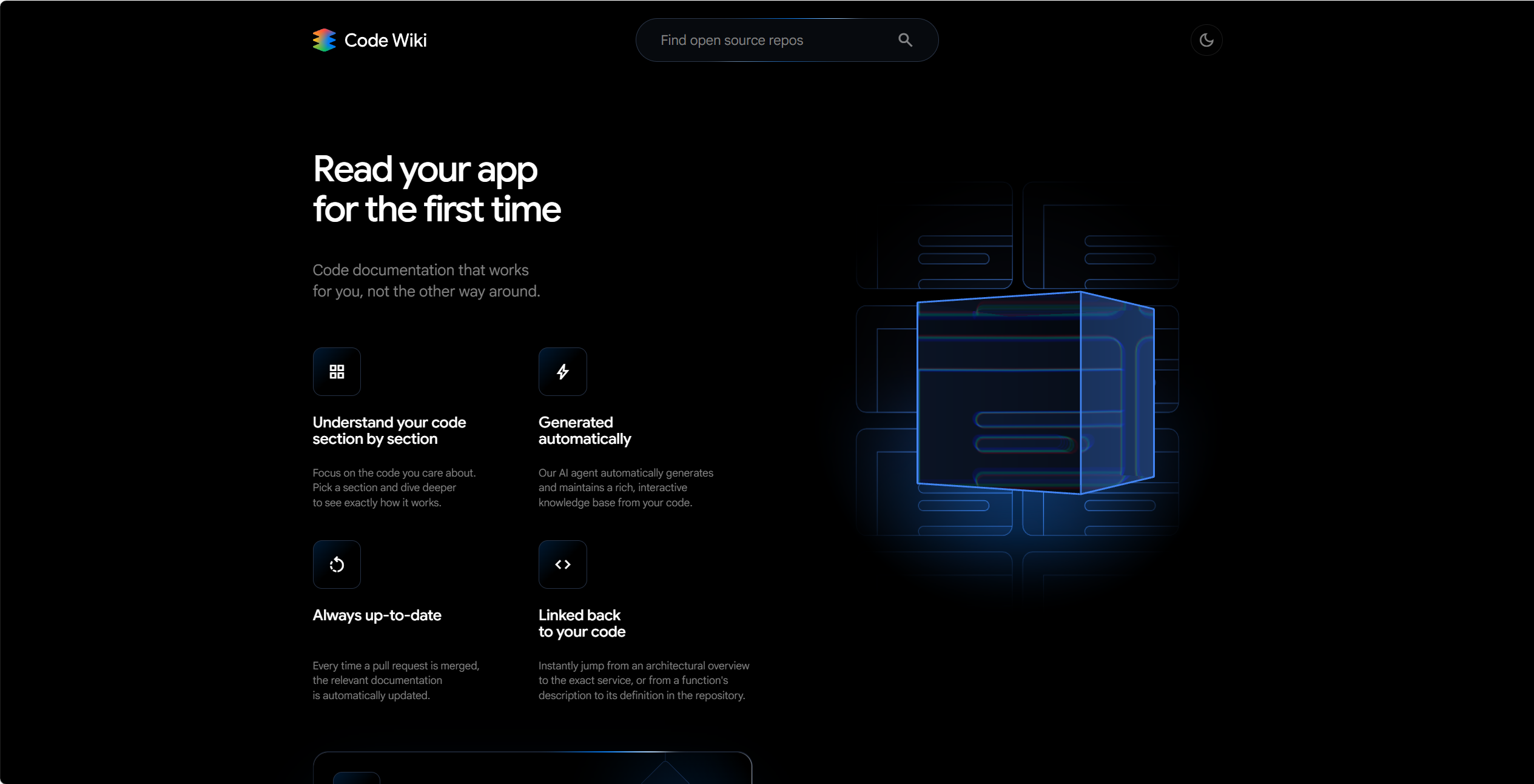
Task: Select the heading Read your app for the first time
Action: [x=437, y=189]
